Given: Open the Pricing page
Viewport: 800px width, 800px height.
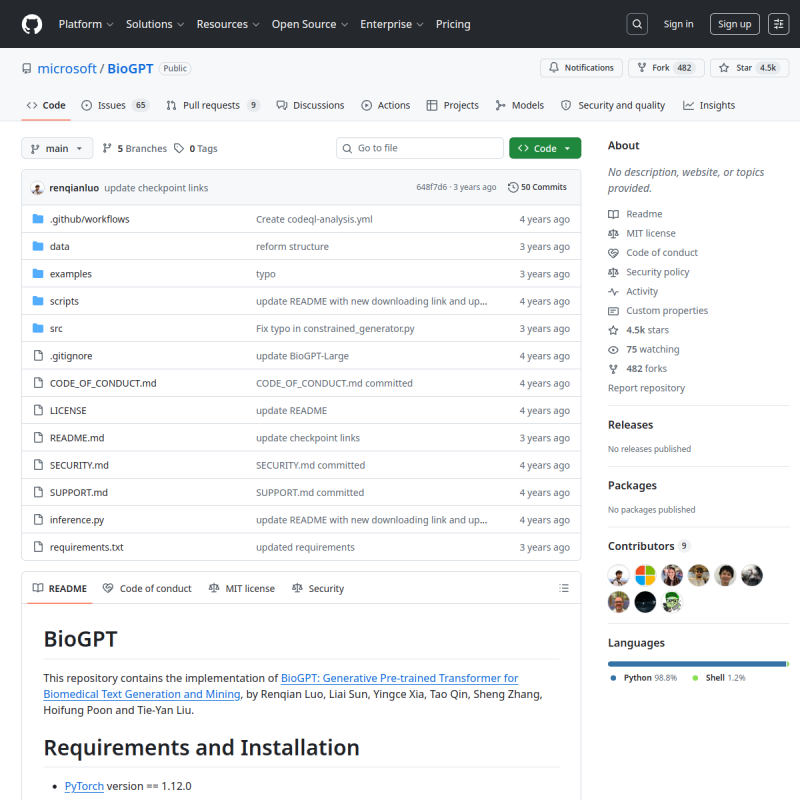Looking at the screenshot, I should [453, 24].
